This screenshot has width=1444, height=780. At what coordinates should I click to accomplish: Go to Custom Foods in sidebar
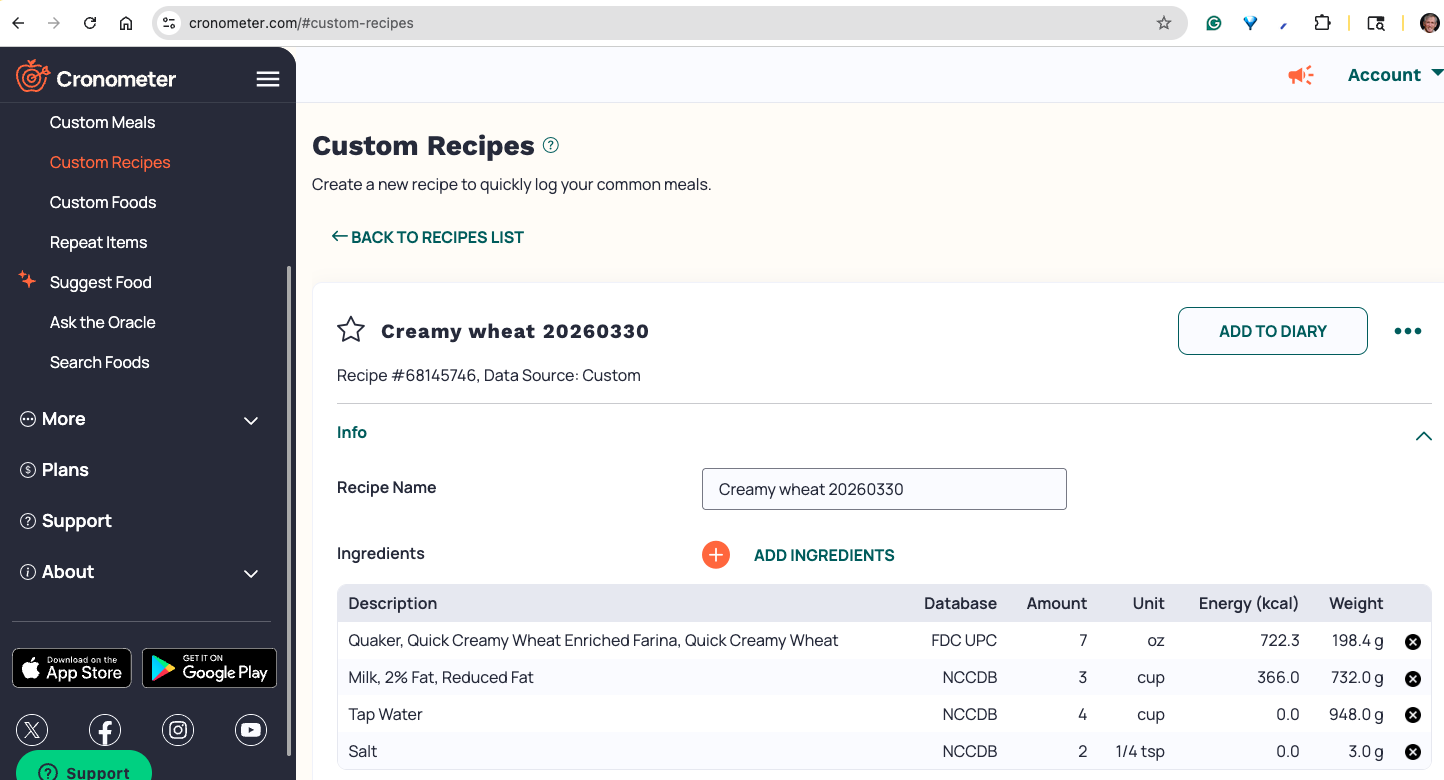[103, 202]
